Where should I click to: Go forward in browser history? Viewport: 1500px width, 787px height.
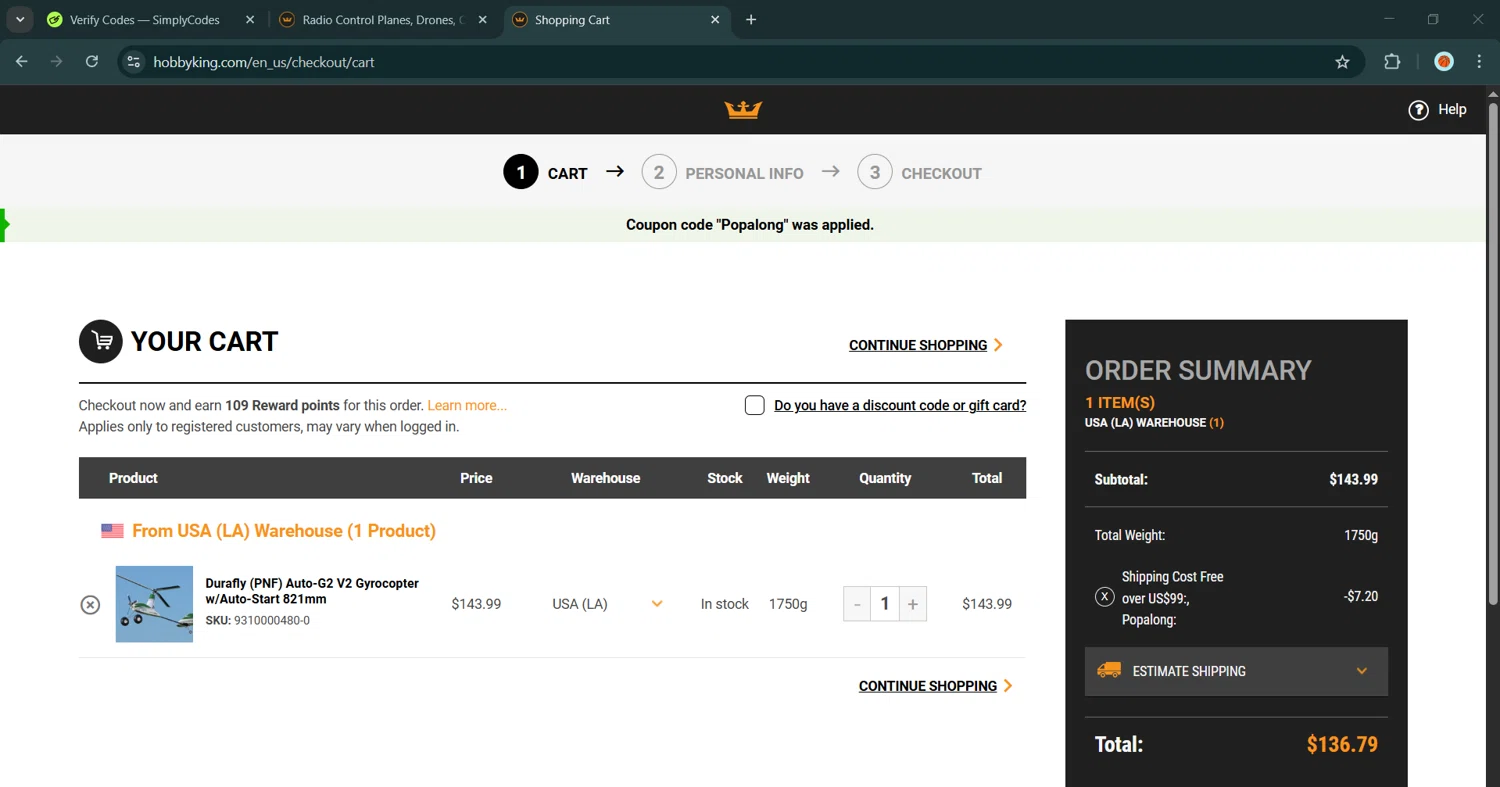[x=57, y=62]
